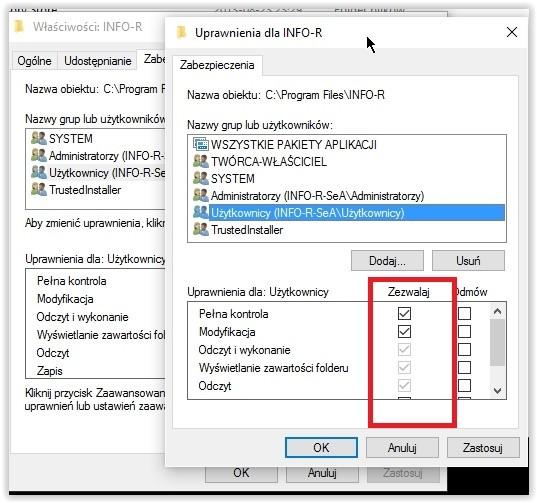The image size is (537, 503).
Task: Click the WSZYSTKIE PAKIETY APLIKACJI package icon
Action: point(200,144)
